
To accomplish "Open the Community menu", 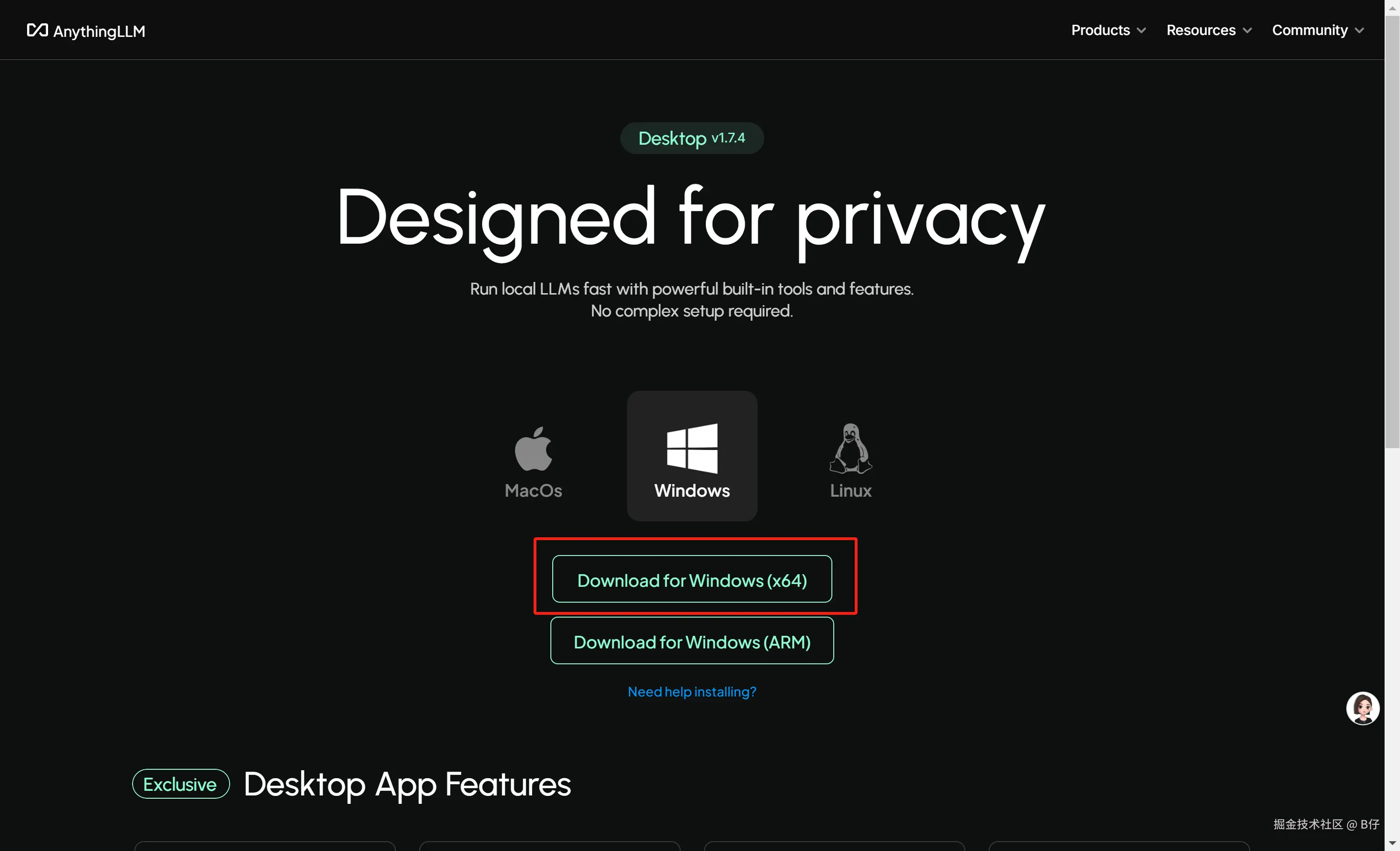I will point(1309,30).
